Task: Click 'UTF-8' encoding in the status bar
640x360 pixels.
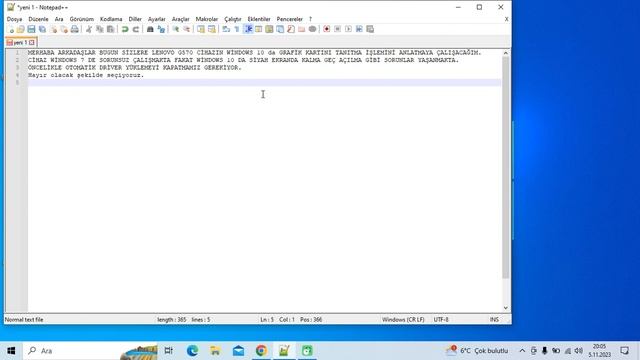Action: click(x=441, y=320)
